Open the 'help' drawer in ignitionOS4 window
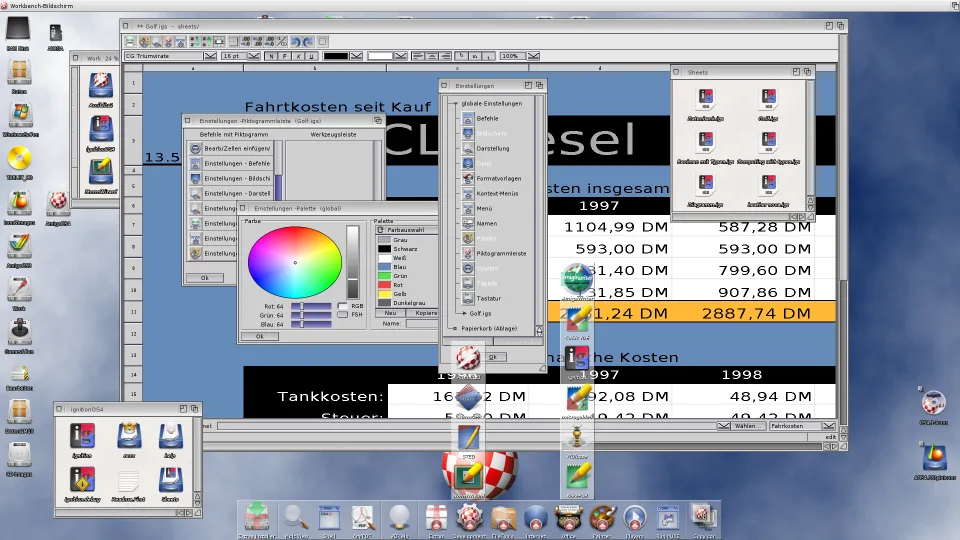The height and width of the screenshot is (540, 960). 170,437
